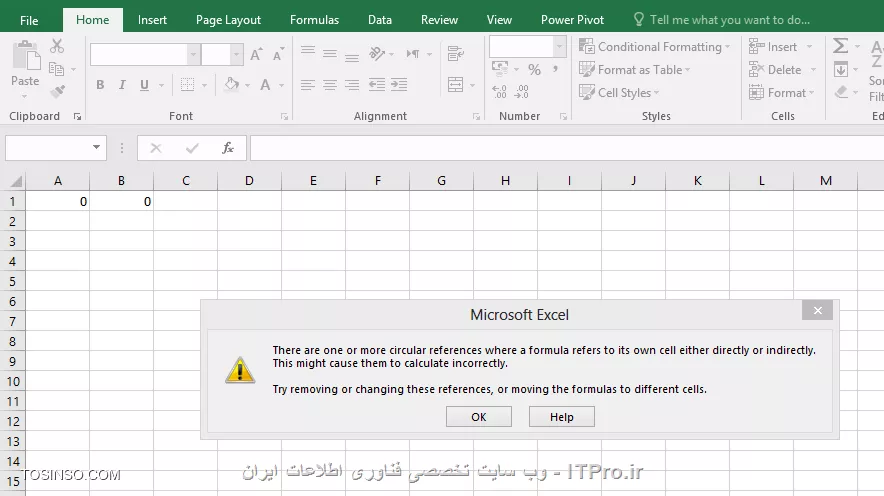Viewport: 884px width, 496px height.
Task: Click the formula bar input
Action: (567, 148)
